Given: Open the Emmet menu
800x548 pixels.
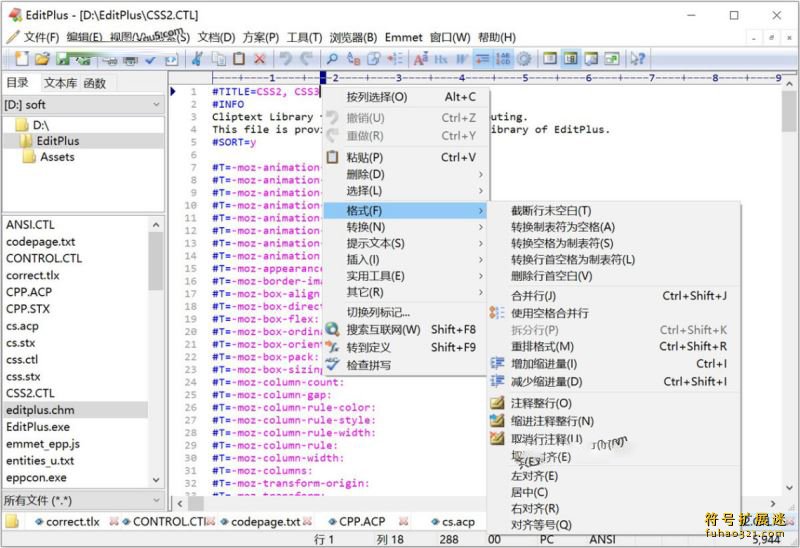Looking at the screenshot, I should click(x=404, y=37).
